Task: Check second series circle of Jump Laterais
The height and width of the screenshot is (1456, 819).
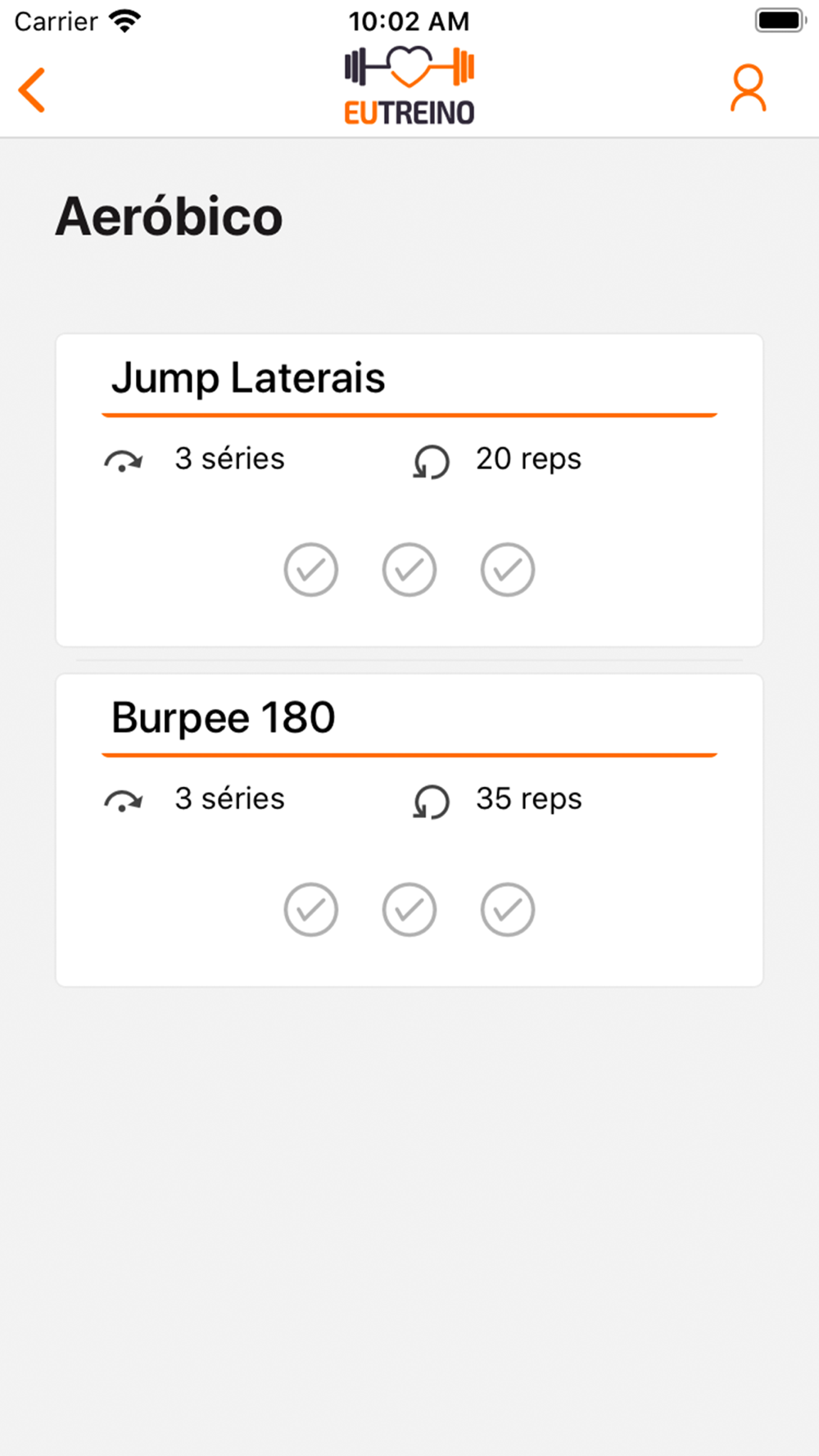Action: point(409,569)
